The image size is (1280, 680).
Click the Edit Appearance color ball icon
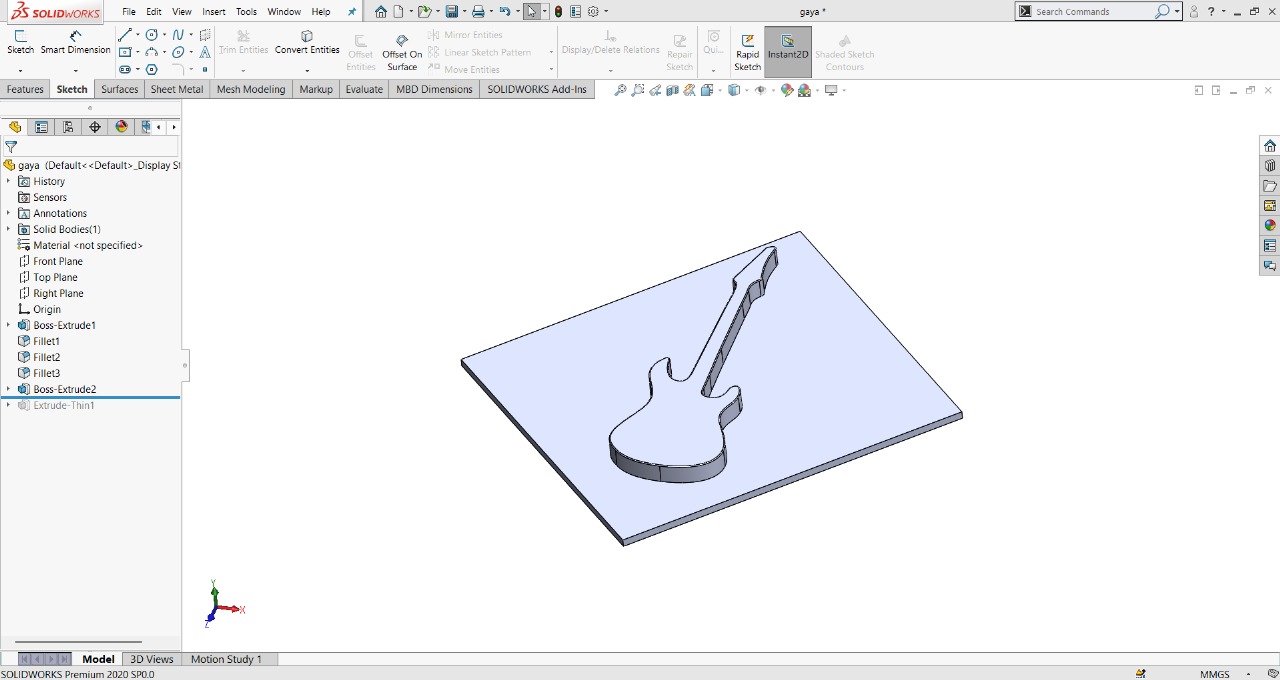(787, 90)
